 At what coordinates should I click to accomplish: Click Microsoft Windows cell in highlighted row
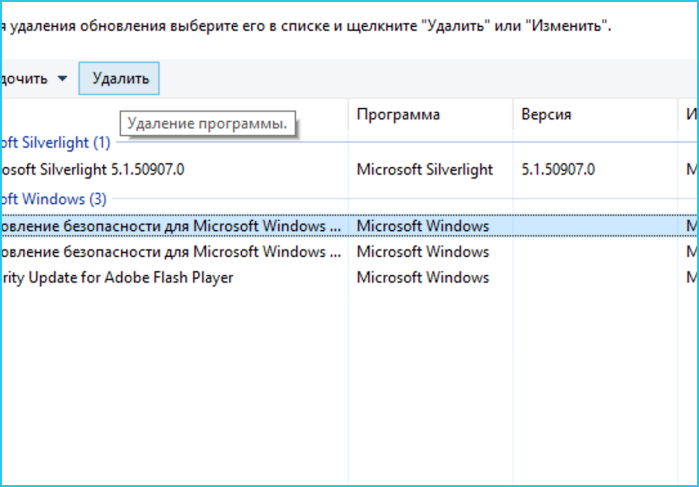[423, 226]
